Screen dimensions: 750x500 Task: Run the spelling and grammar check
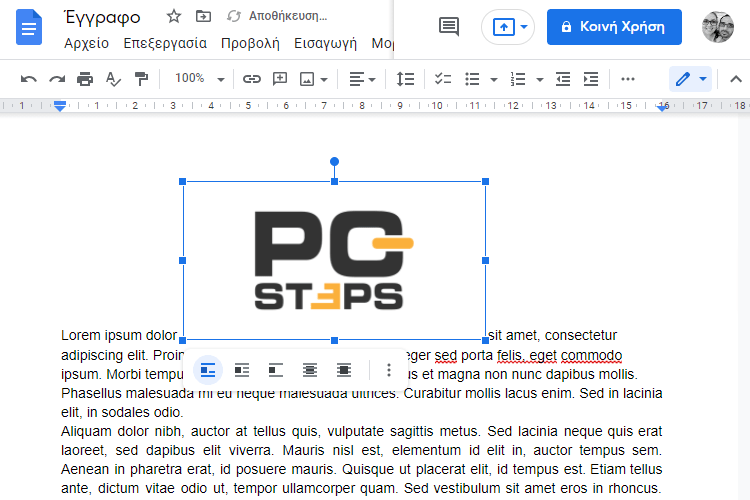113,79
